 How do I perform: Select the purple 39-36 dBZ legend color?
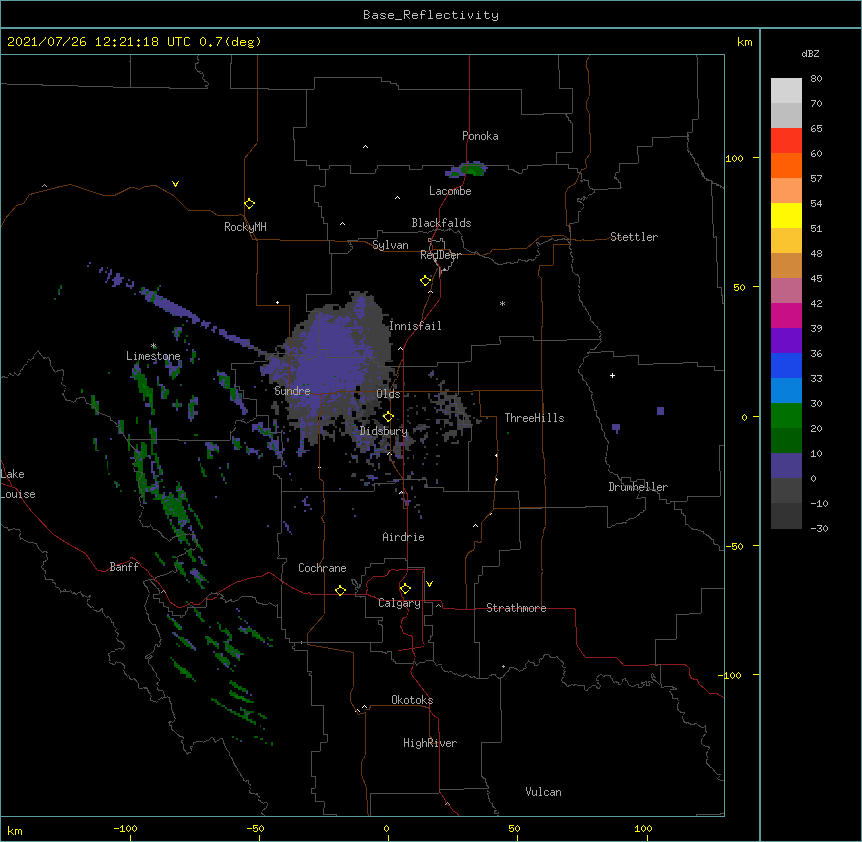786,341
